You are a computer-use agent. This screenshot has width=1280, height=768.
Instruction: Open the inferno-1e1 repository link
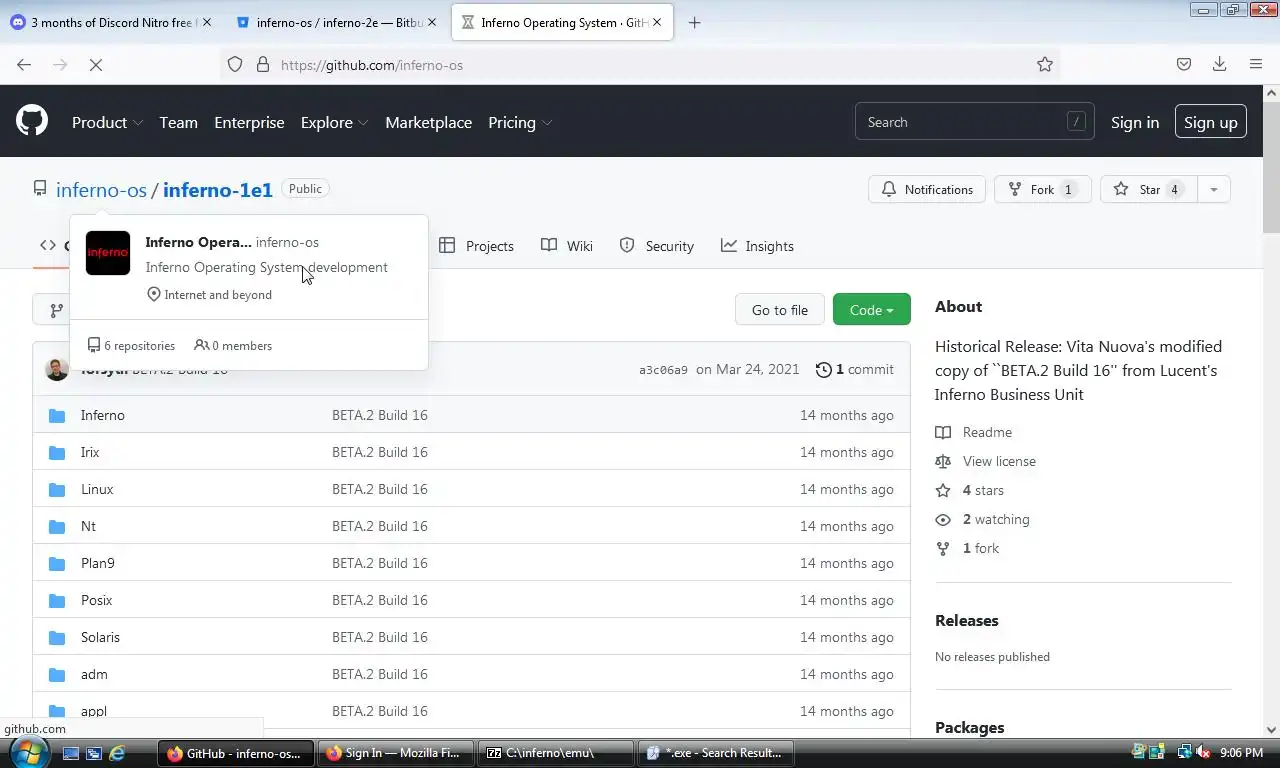[x=218, y=190]
